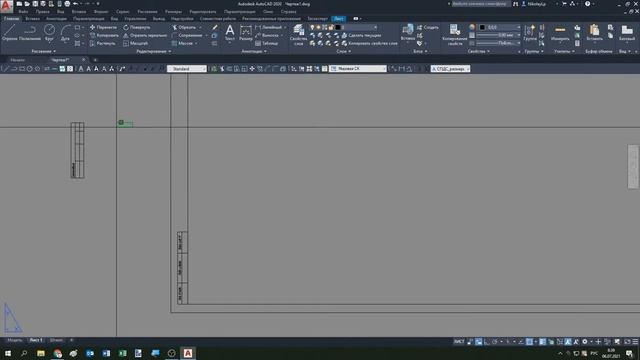
Task: Click the Создать block button
Action: (427, 27)
